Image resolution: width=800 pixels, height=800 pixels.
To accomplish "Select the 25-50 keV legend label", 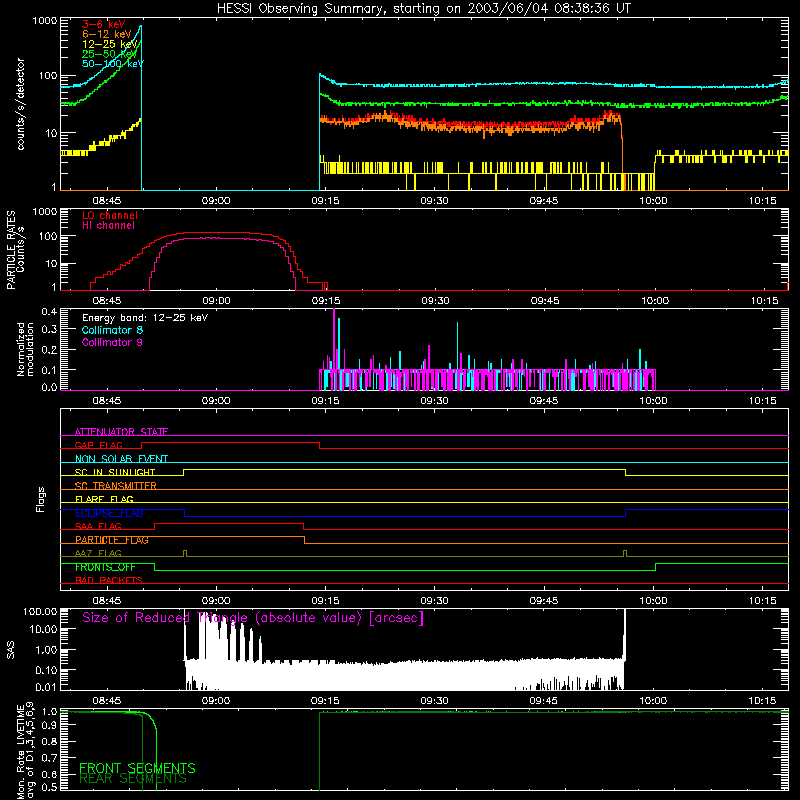I will point(110,54).
